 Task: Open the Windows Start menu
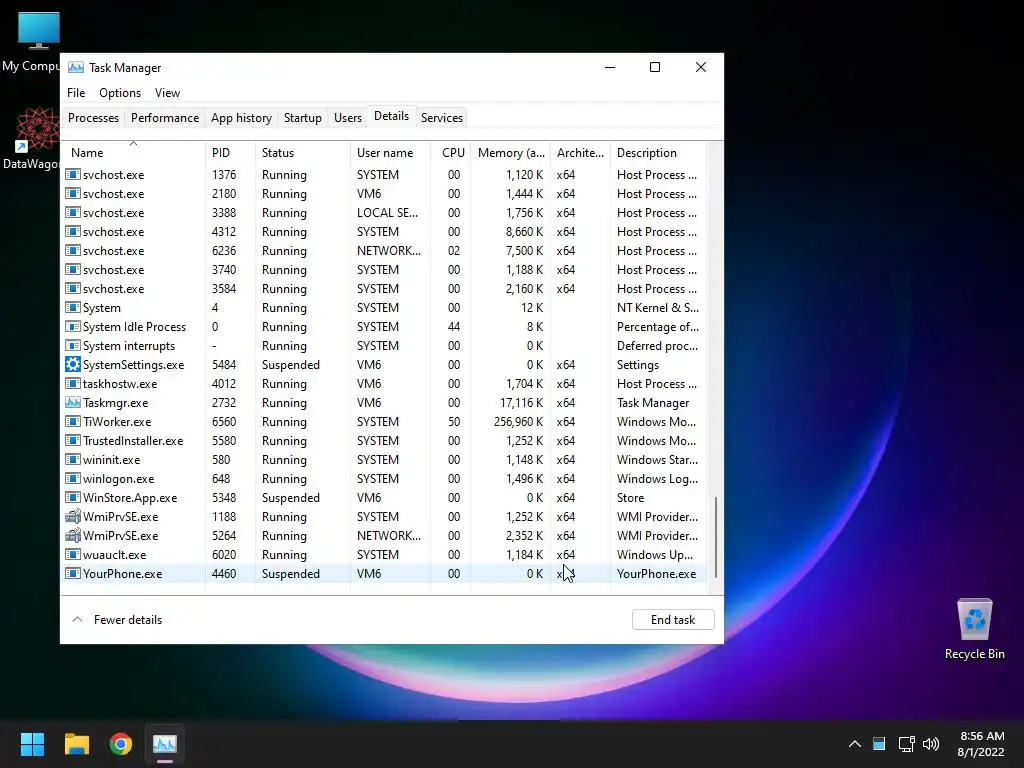(x=32, y=744)
